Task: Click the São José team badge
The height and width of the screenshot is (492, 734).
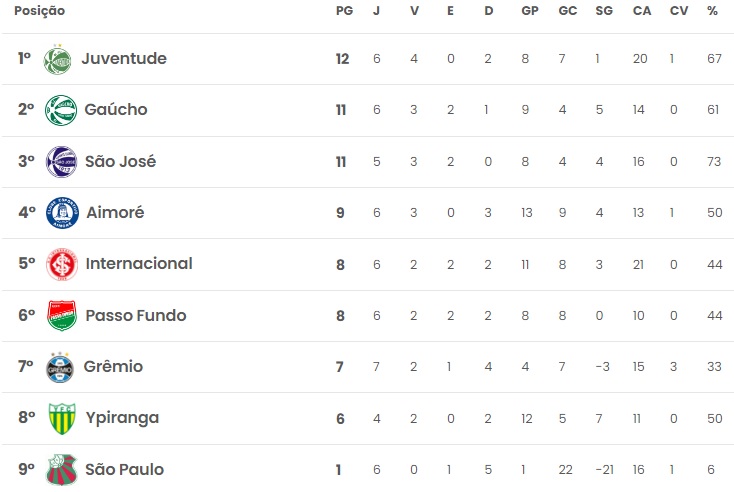Action: (61, 162)
